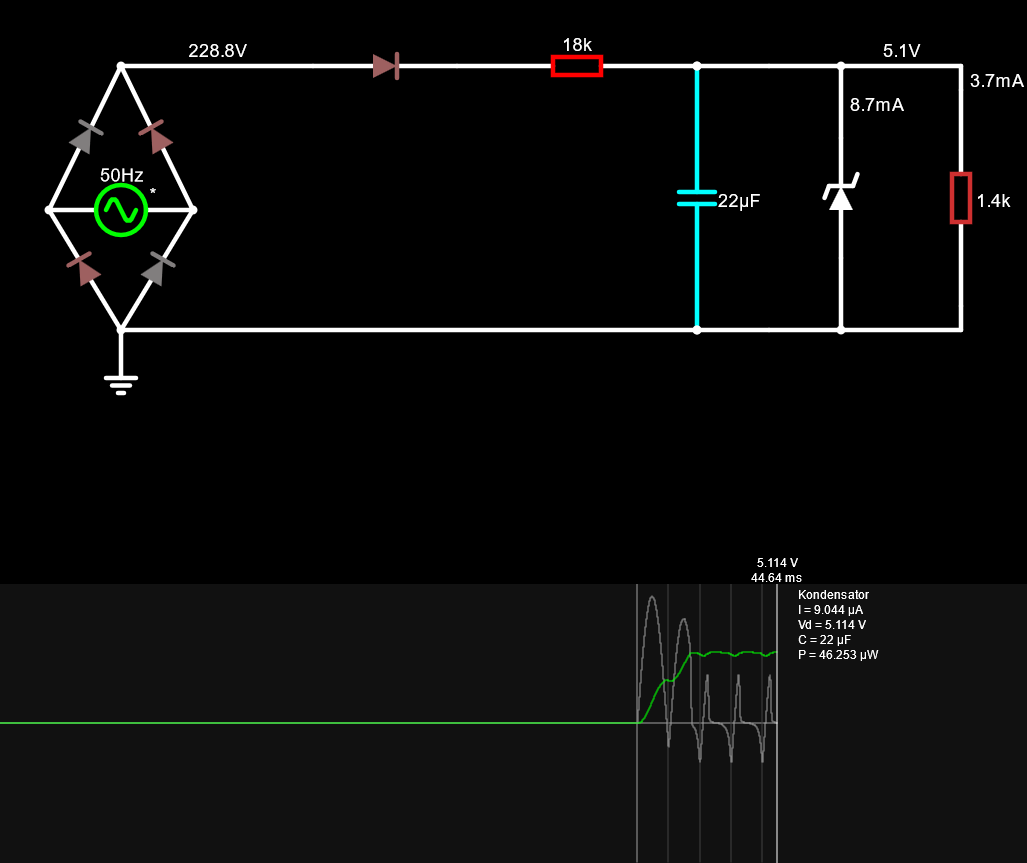Select the 1.4k load resistor
Screen dimensions: 1027x863
coord(961,198)
